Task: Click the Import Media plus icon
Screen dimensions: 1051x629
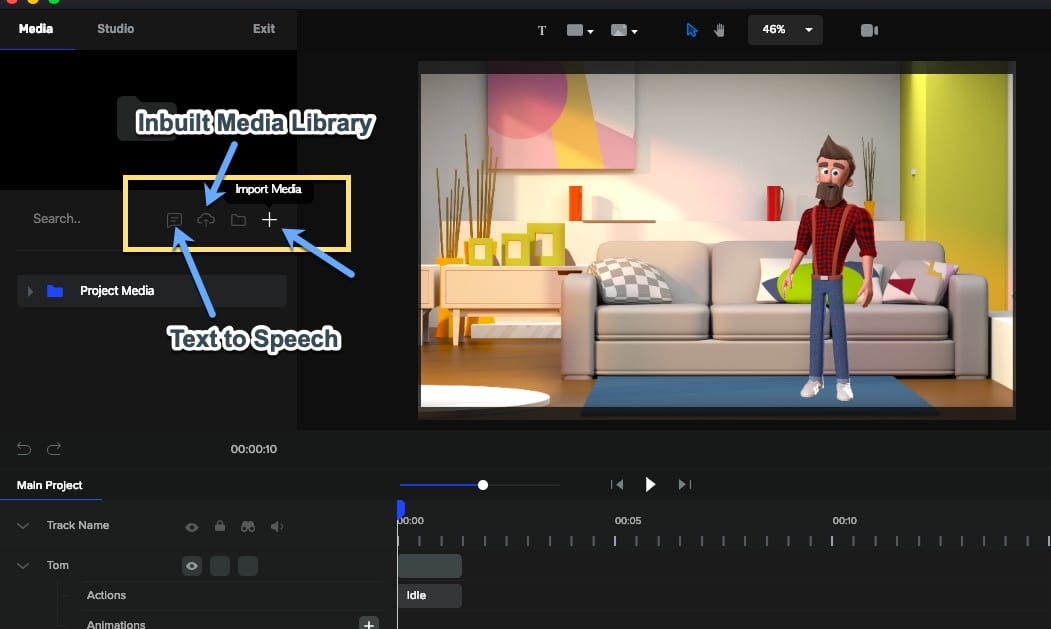Action: [269, 219]
